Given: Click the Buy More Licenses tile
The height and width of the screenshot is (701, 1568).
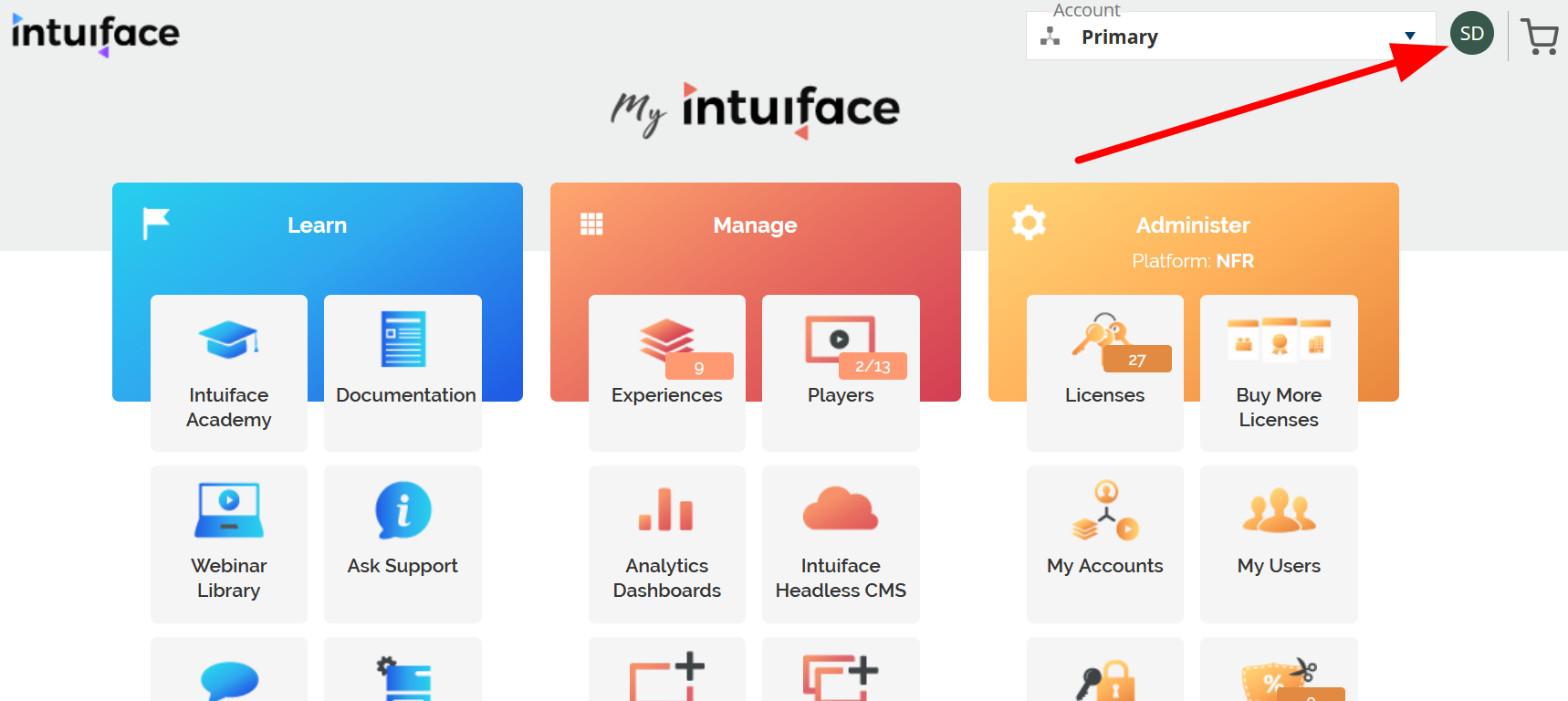Looking at the screenshot, I should point(1278,372).
